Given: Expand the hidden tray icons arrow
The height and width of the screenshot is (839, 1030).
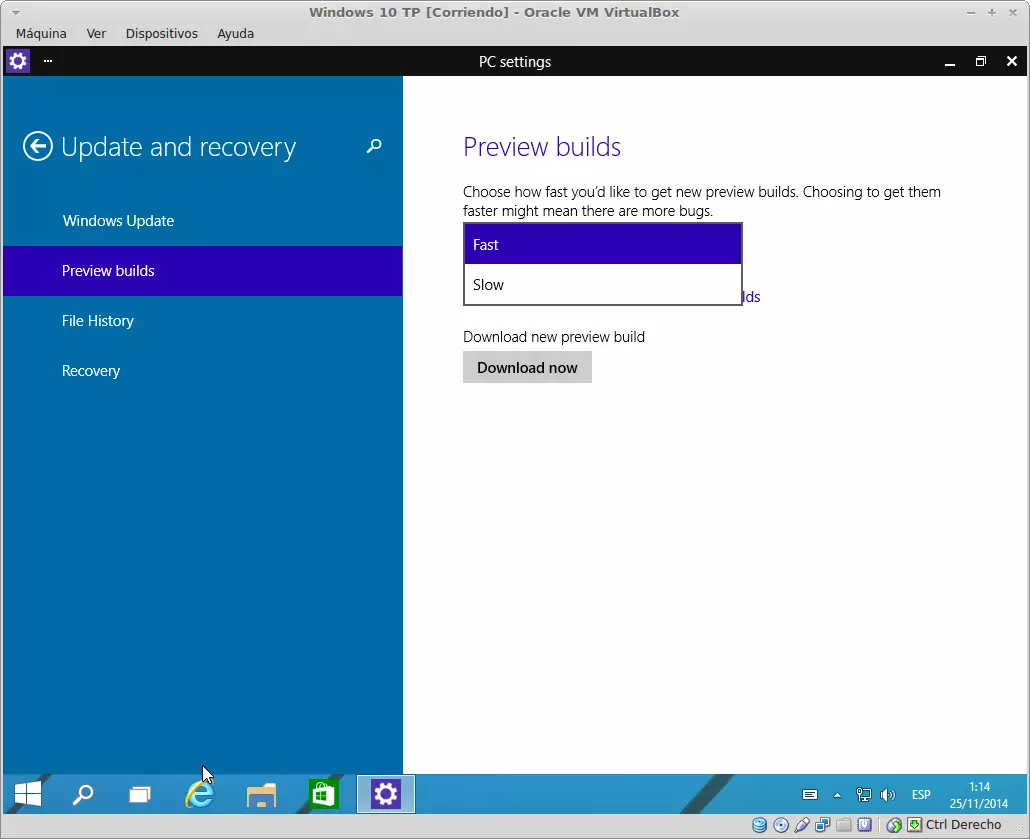Looking at the screenshot, I should pos(837,795).
